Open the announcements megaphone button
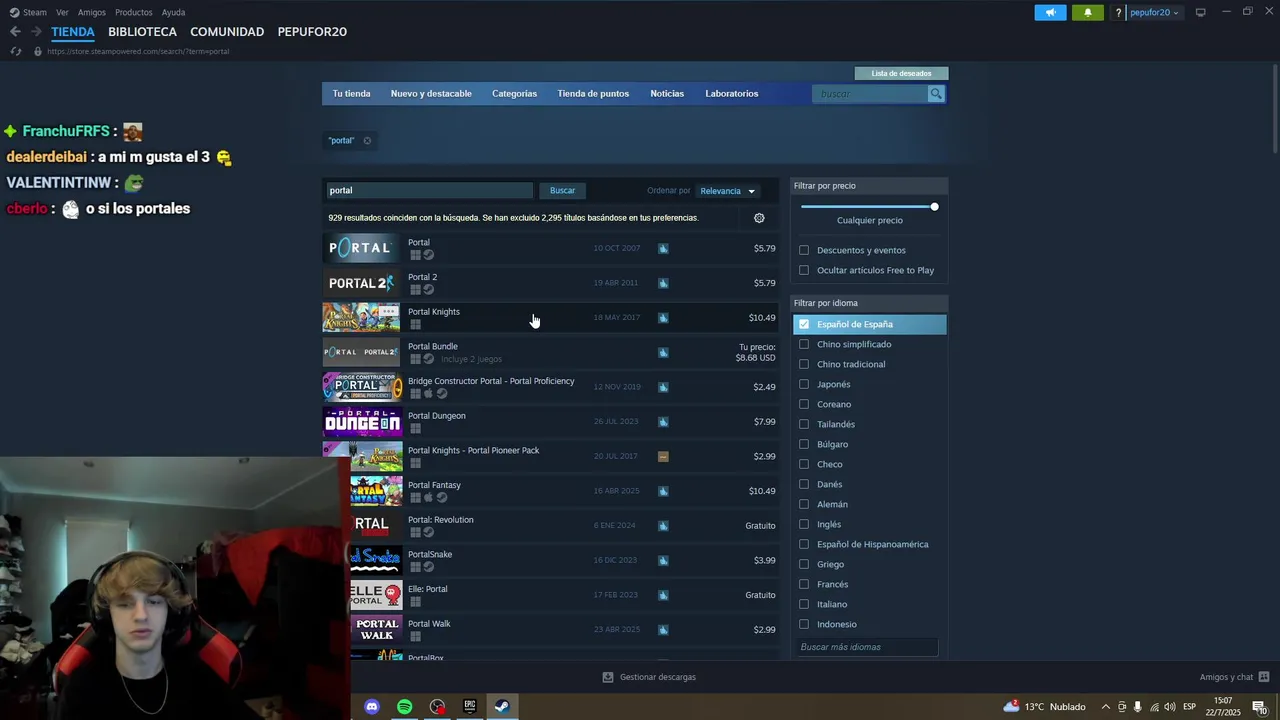The width and height of the screenshot is (1280, 720). coord(1050,12)
